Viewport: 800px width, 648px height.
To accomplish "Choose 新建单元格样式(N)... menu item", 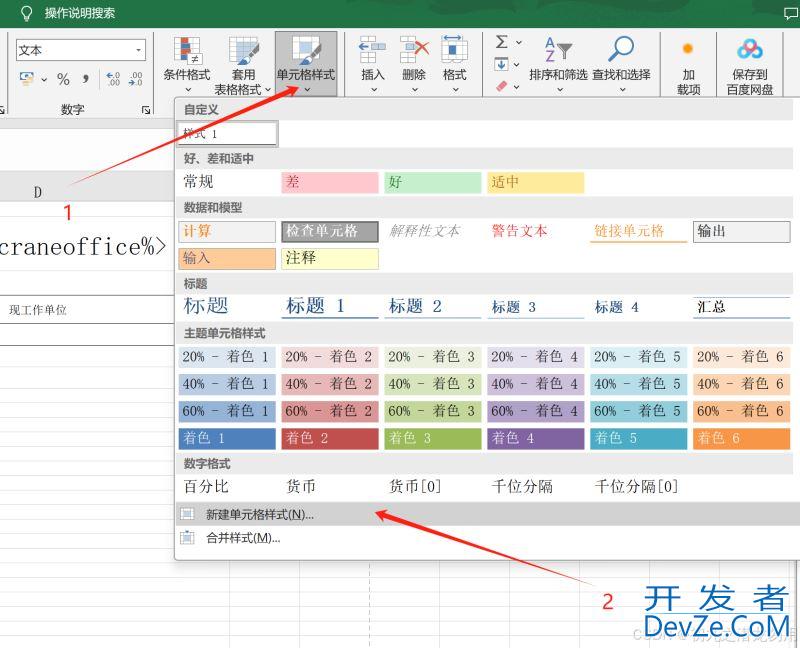I will 487,514.
